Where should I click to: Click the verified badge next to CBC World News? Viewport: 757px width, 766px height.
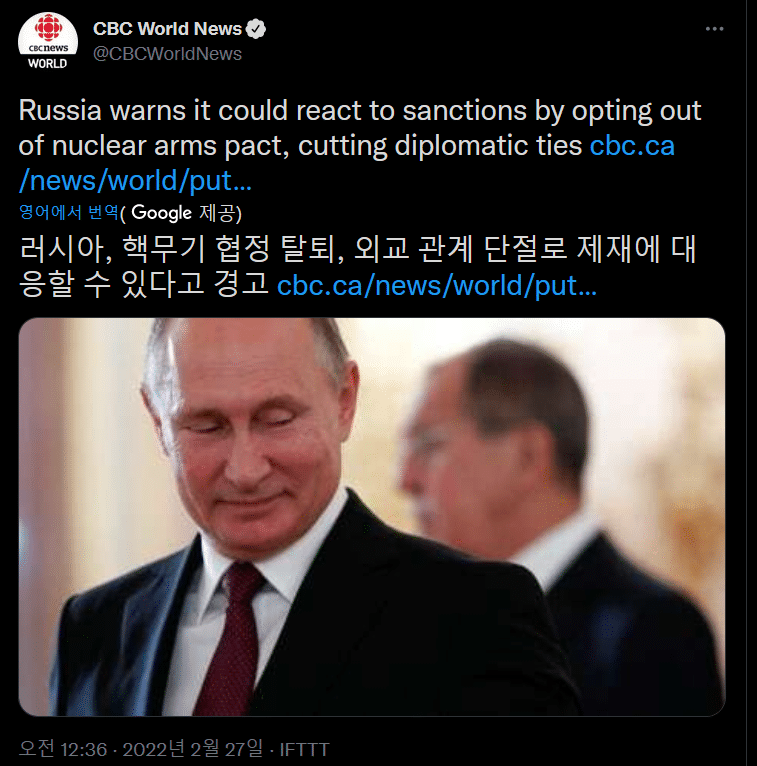point(255,29)
